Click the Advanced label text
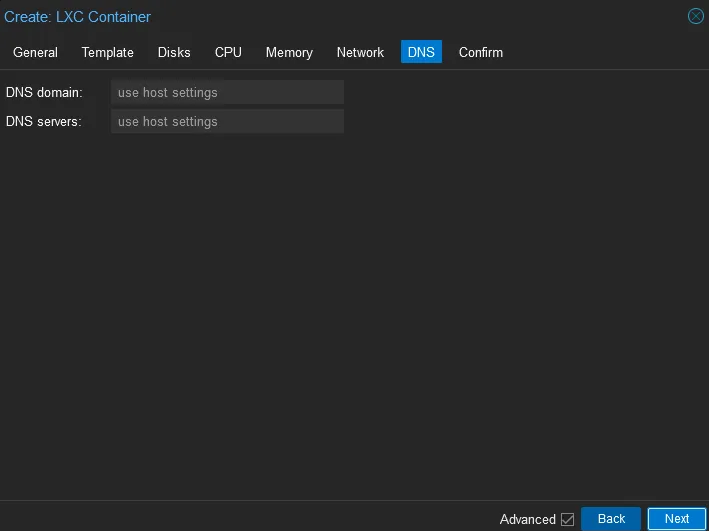 (527, 519)
